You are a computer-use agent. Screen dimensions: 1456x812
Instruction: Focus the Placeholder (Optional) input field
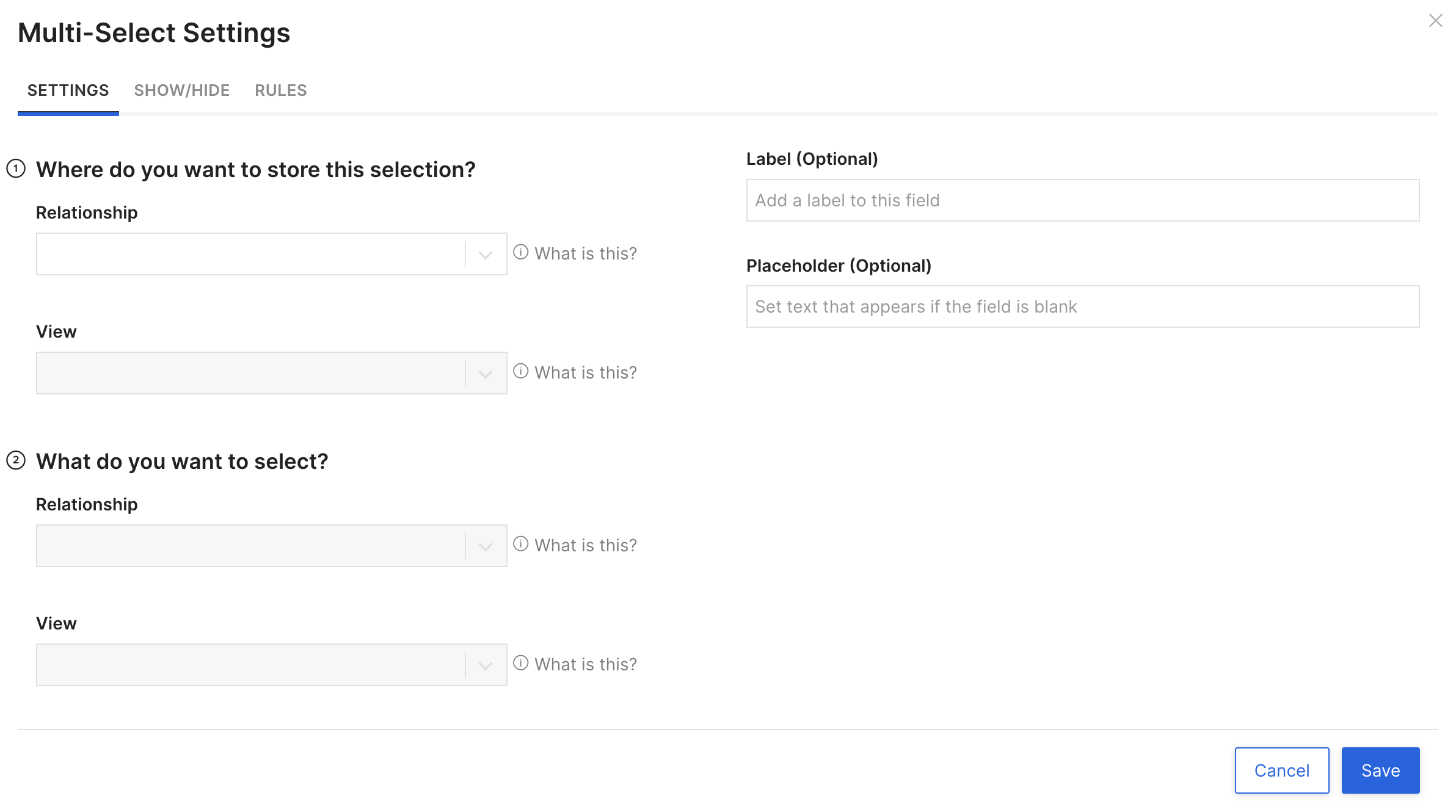[1083, 306]
